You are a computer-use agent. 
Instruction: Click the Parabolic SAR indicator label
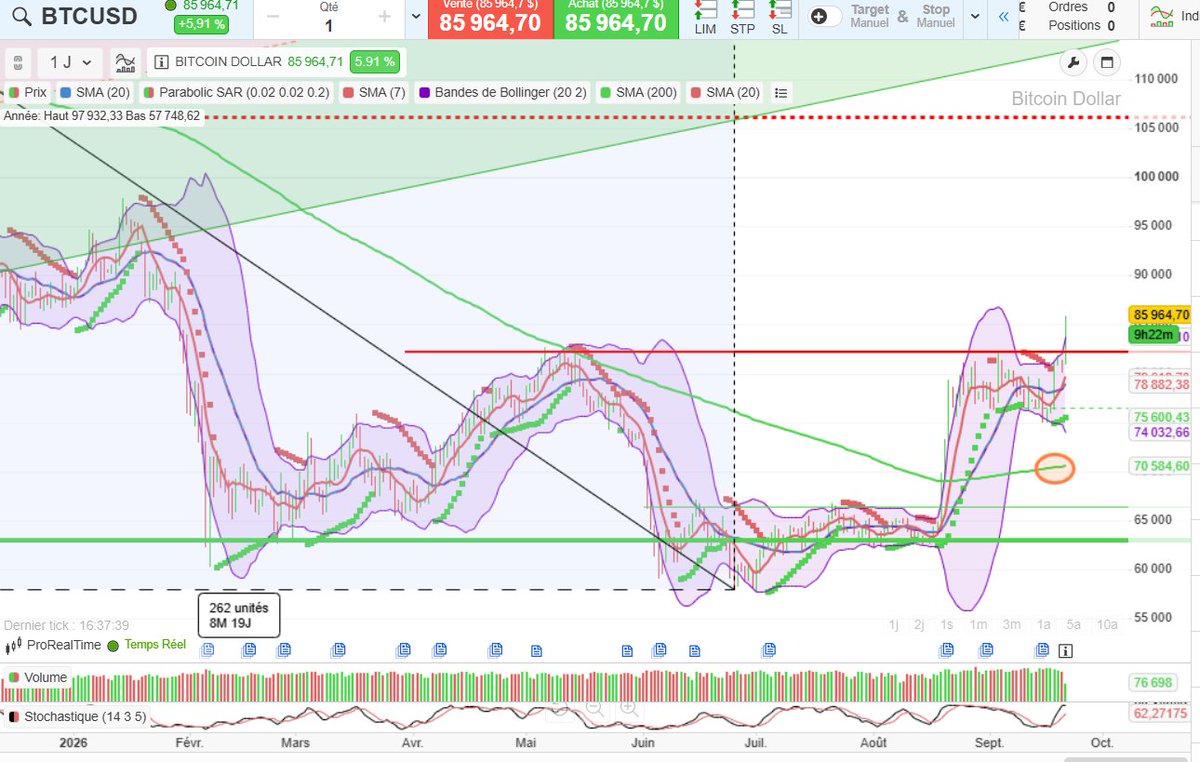236,92
